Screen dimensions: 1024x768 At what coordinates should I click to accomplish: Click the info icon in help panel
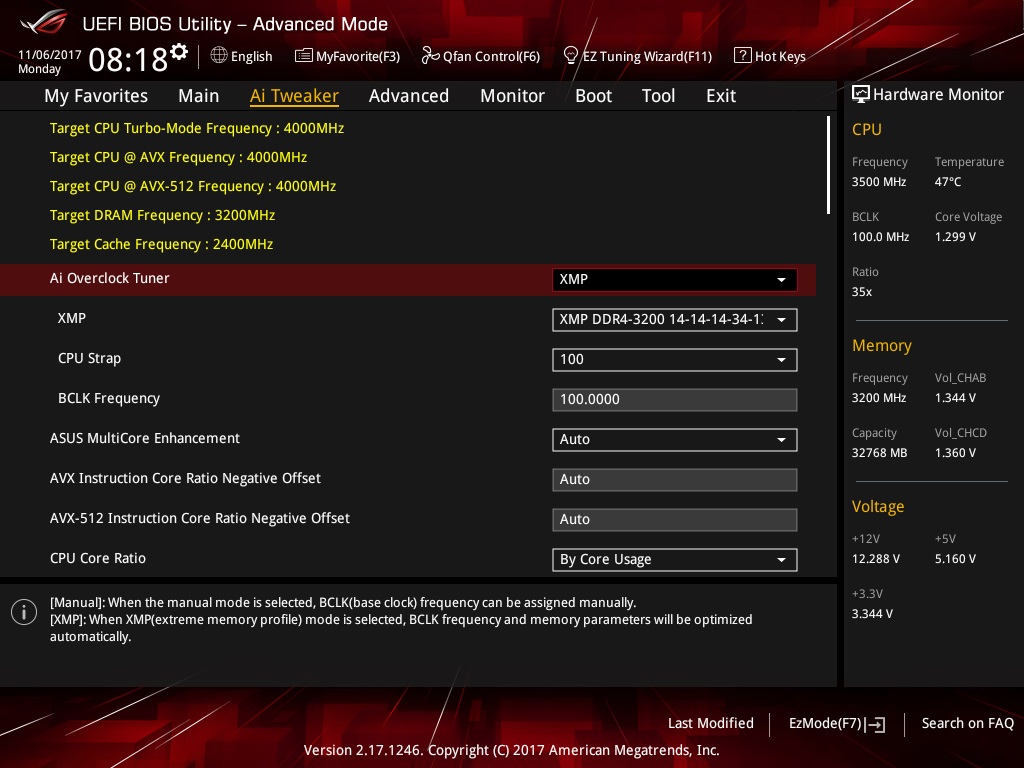click(x=24, y=612)
